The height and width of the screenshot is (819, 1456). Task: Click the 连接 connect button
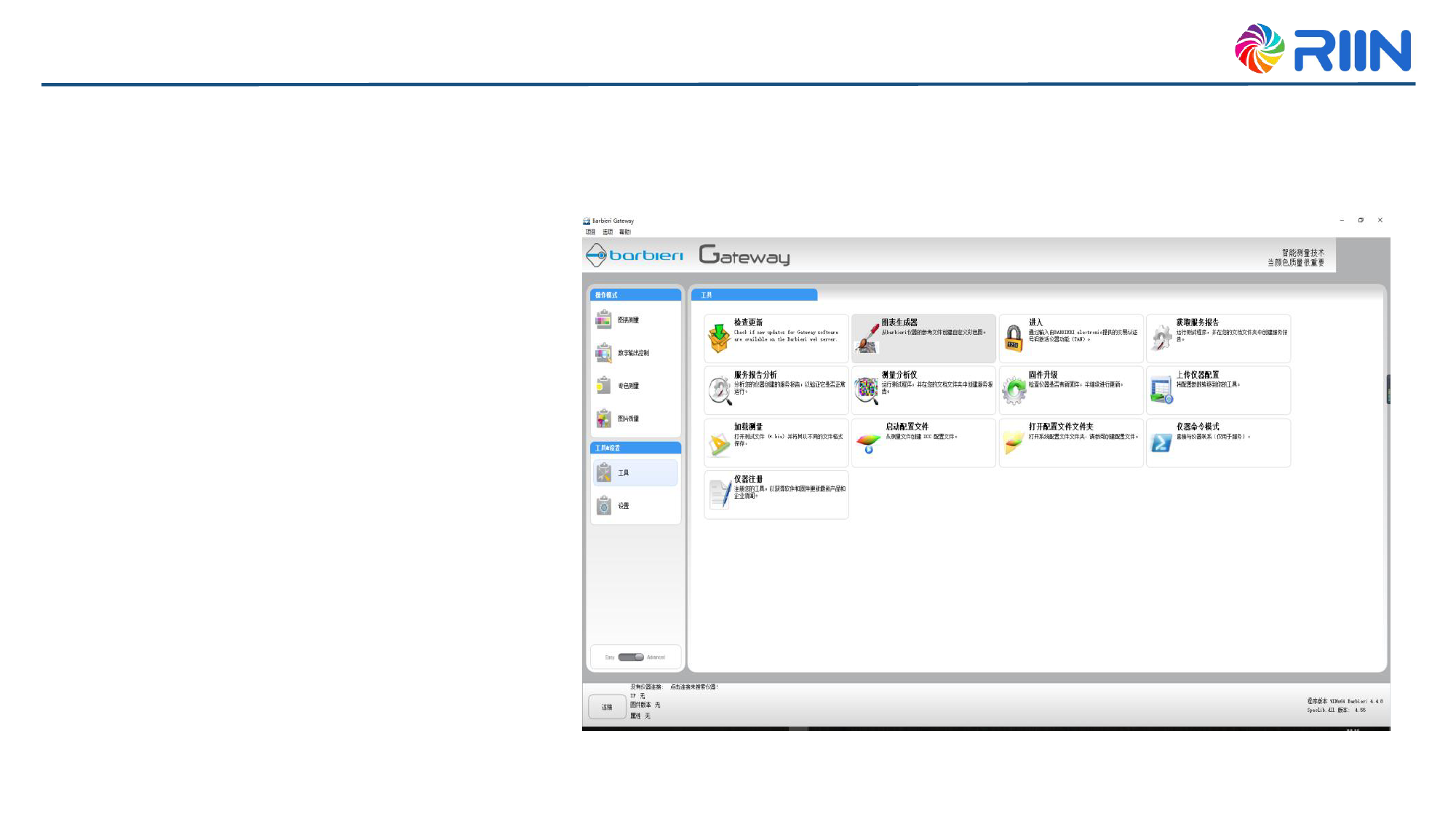tap(607, 707)
